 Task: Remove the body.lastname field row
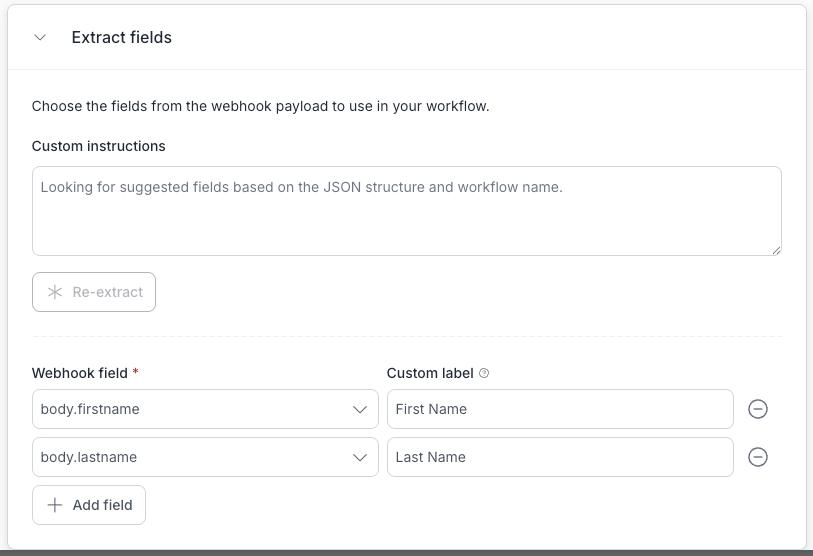click(758, 457)
